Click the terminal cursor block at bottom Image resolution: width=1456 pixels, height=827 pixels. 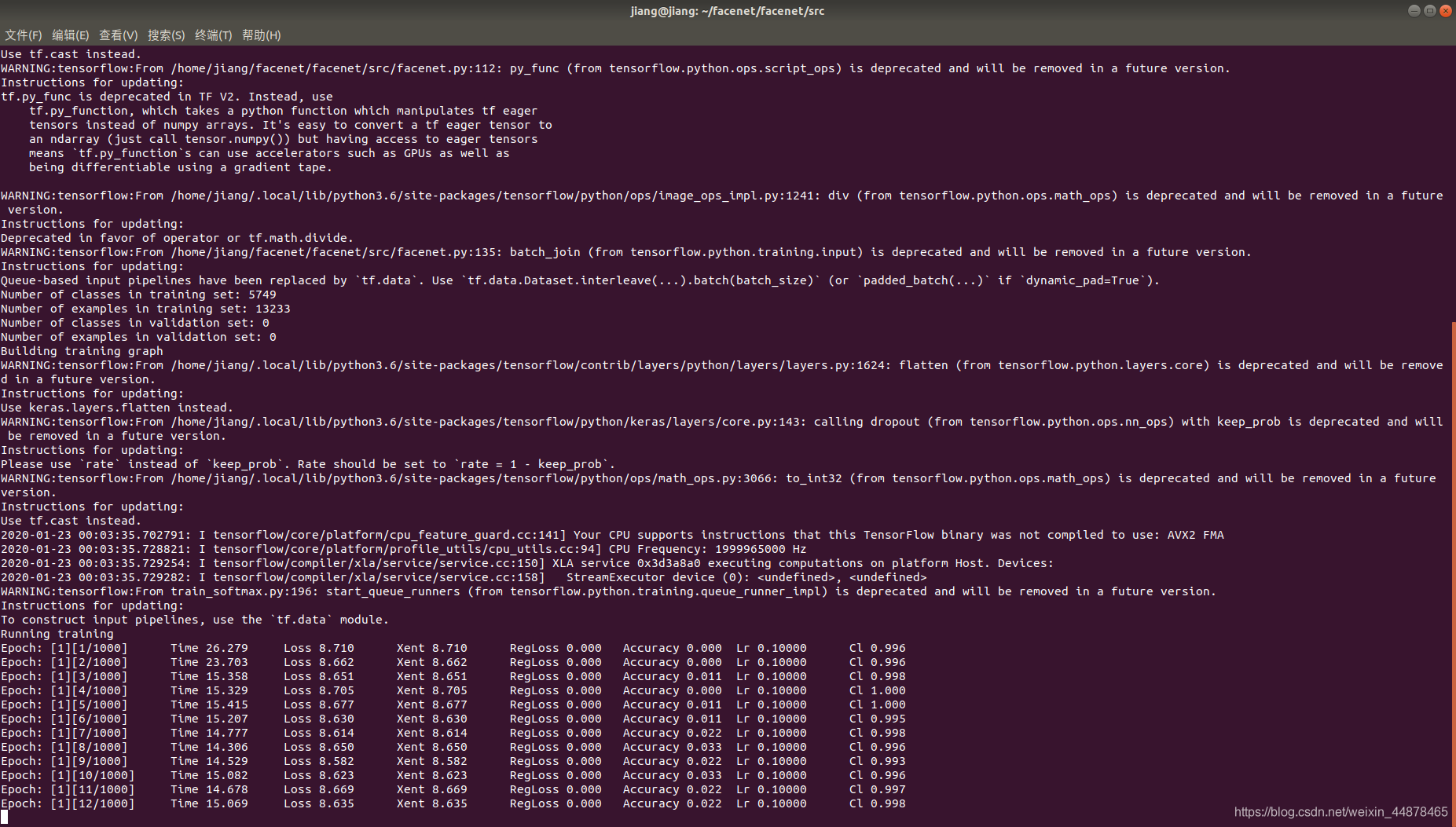(x=4, y=818)
